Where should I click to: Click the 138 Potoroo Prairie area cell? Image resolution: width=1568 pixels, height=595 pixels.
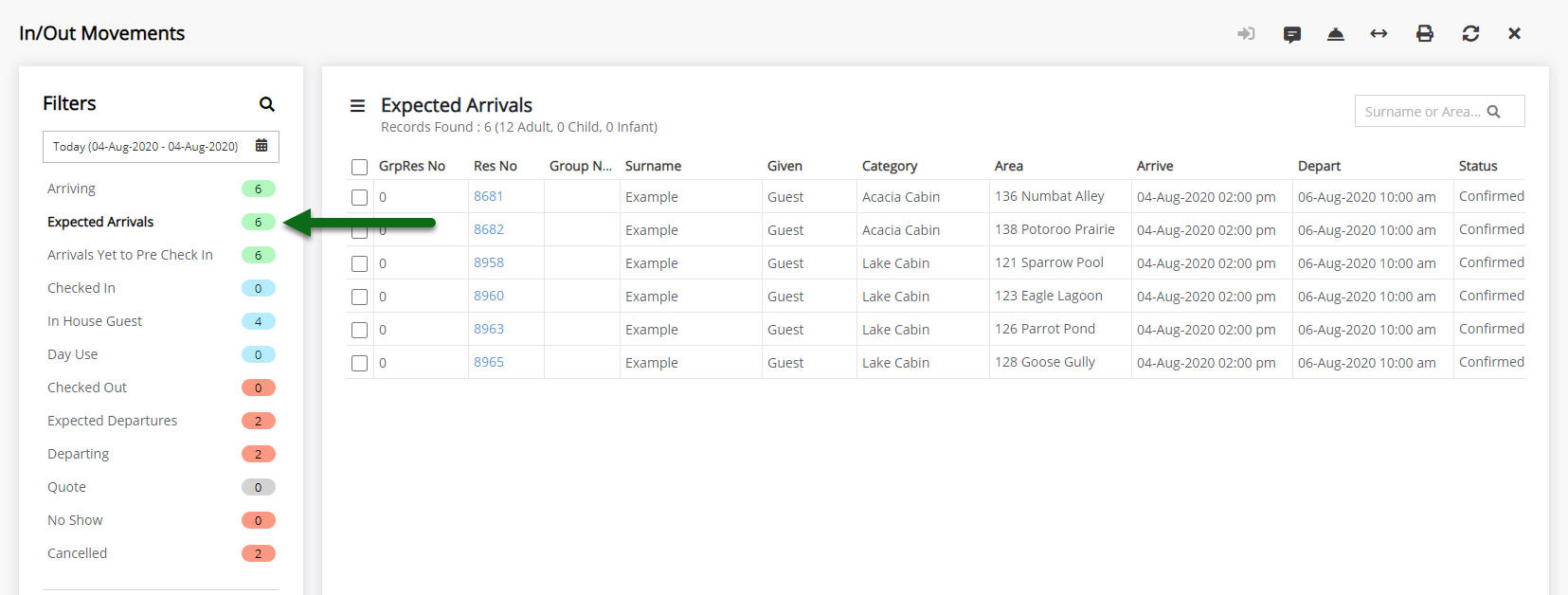click(1054, 229)
